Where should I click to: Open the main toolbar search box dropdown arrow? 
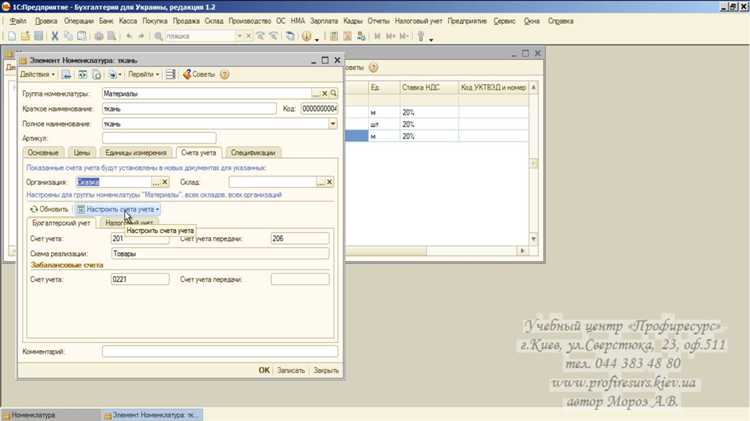[239, 36]
